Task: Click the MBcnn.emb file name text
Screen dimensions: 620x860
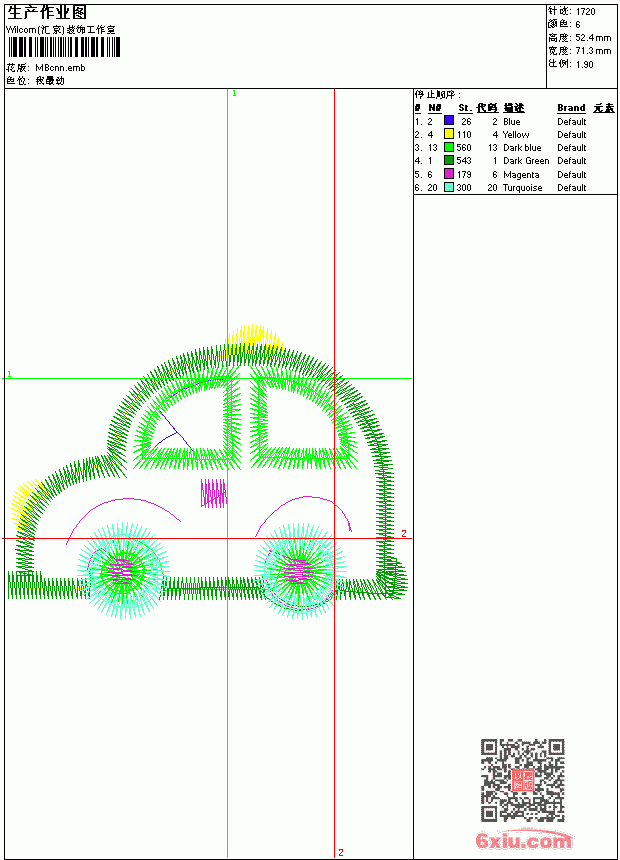Action: (x=60, y=68)
